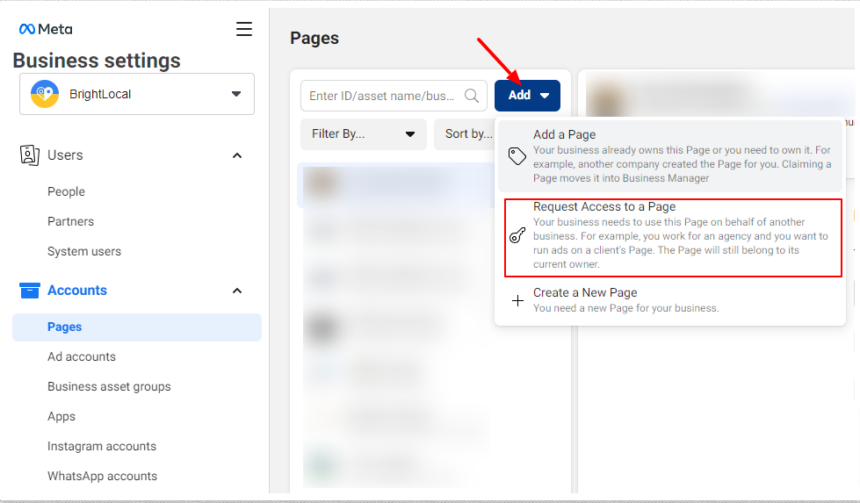The width and height of the screenshot is (860, 503).
Task: Collapse the Users section chevron
Action: pos(237,155)
